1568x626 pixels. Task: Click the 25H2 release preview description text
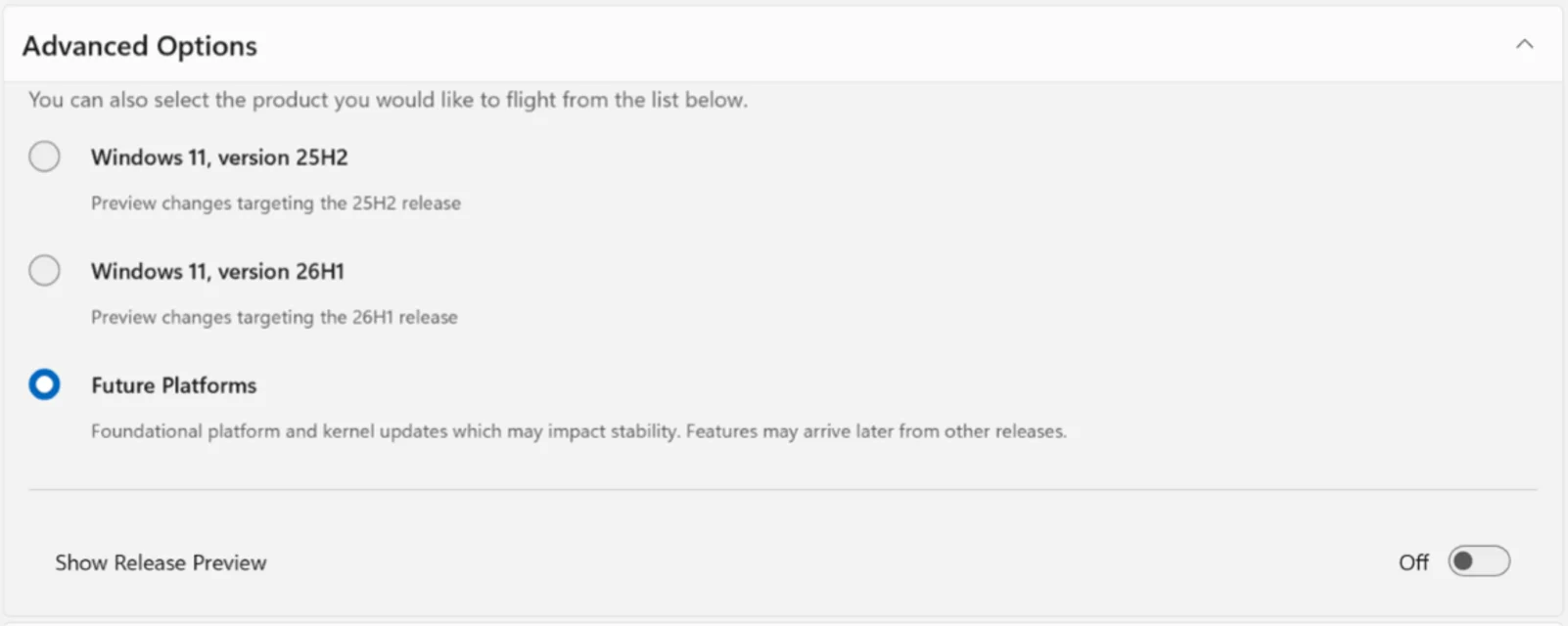275,203
